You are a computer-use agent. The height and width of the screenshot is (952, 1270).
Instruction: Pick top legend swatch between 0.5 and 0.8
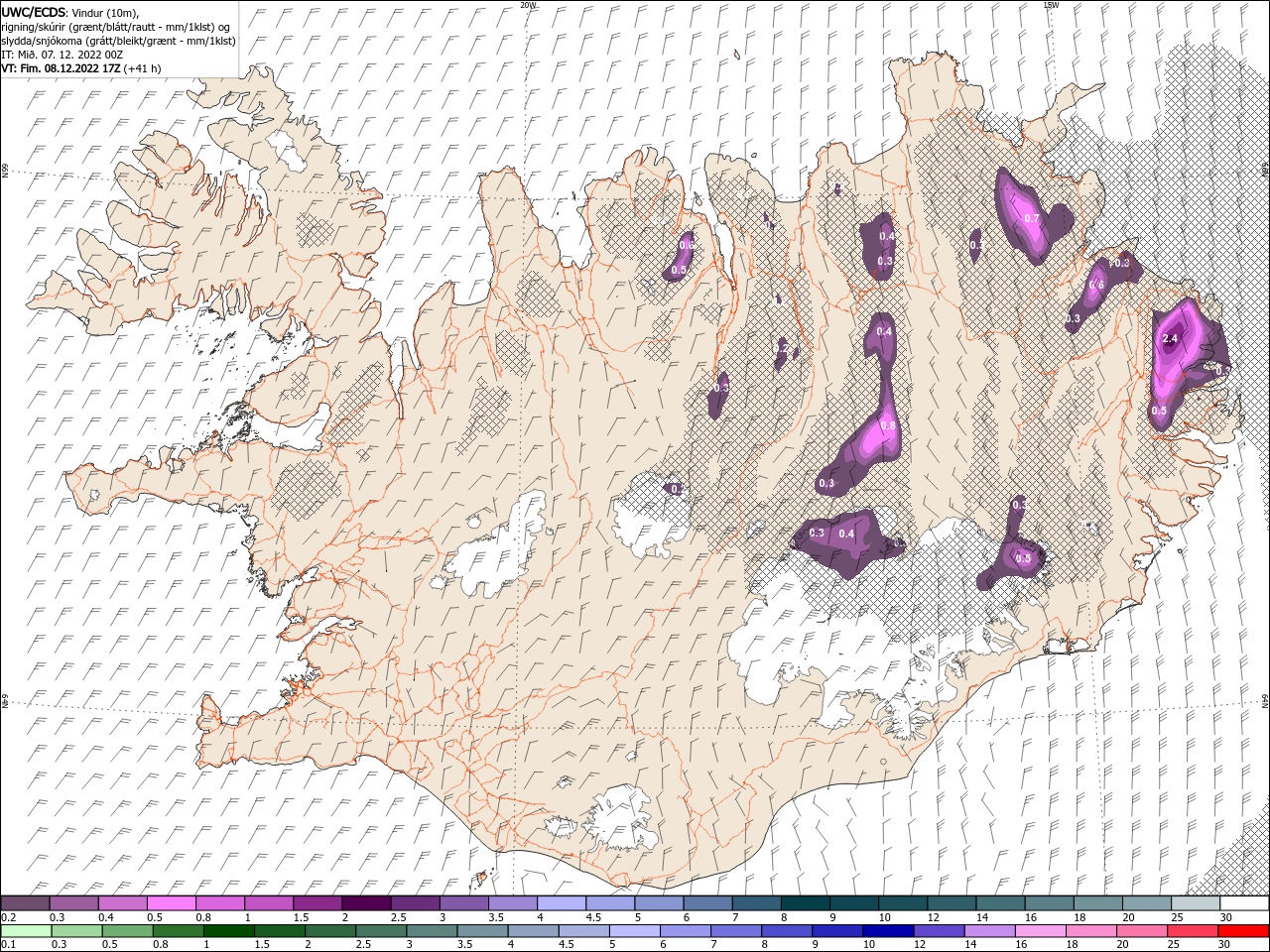172,903
